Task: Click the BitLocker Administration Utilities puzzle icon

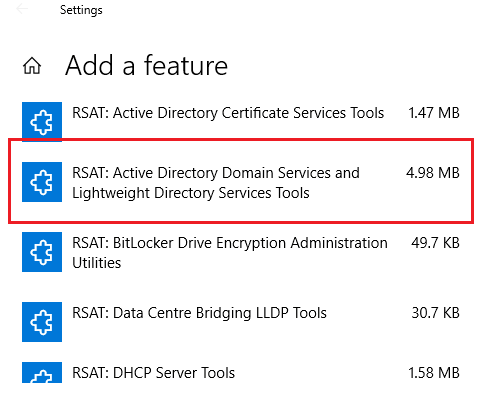Action: 42,252
